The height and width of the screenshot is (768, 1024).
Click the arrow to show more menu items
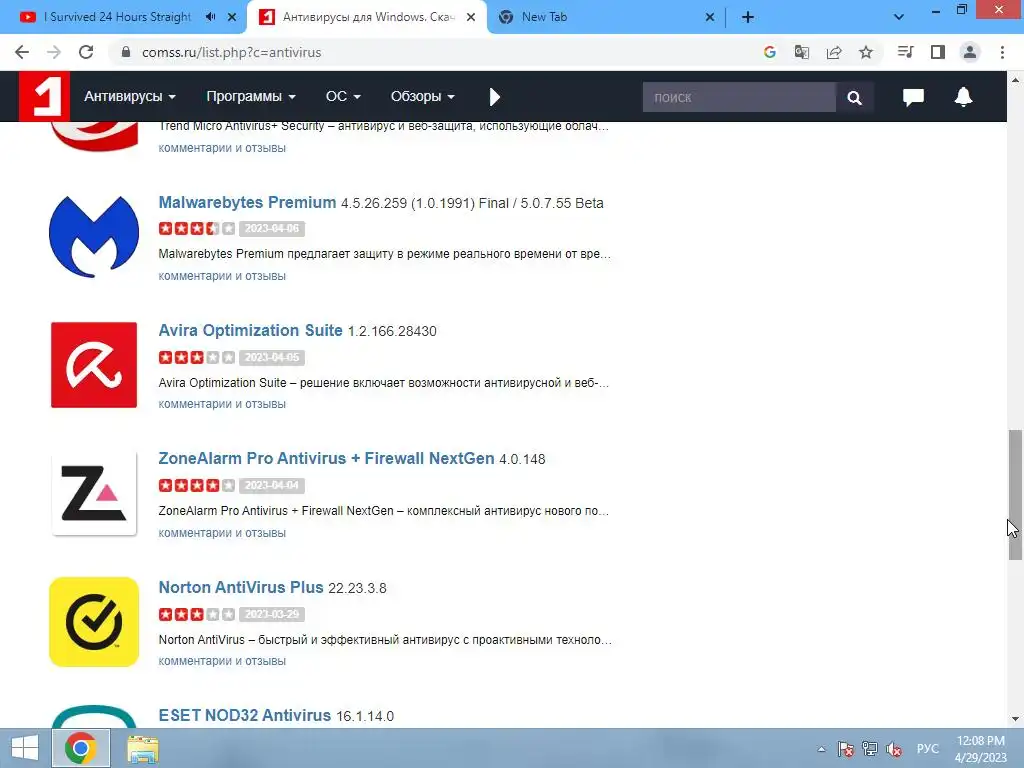click(x=494, y=97)
